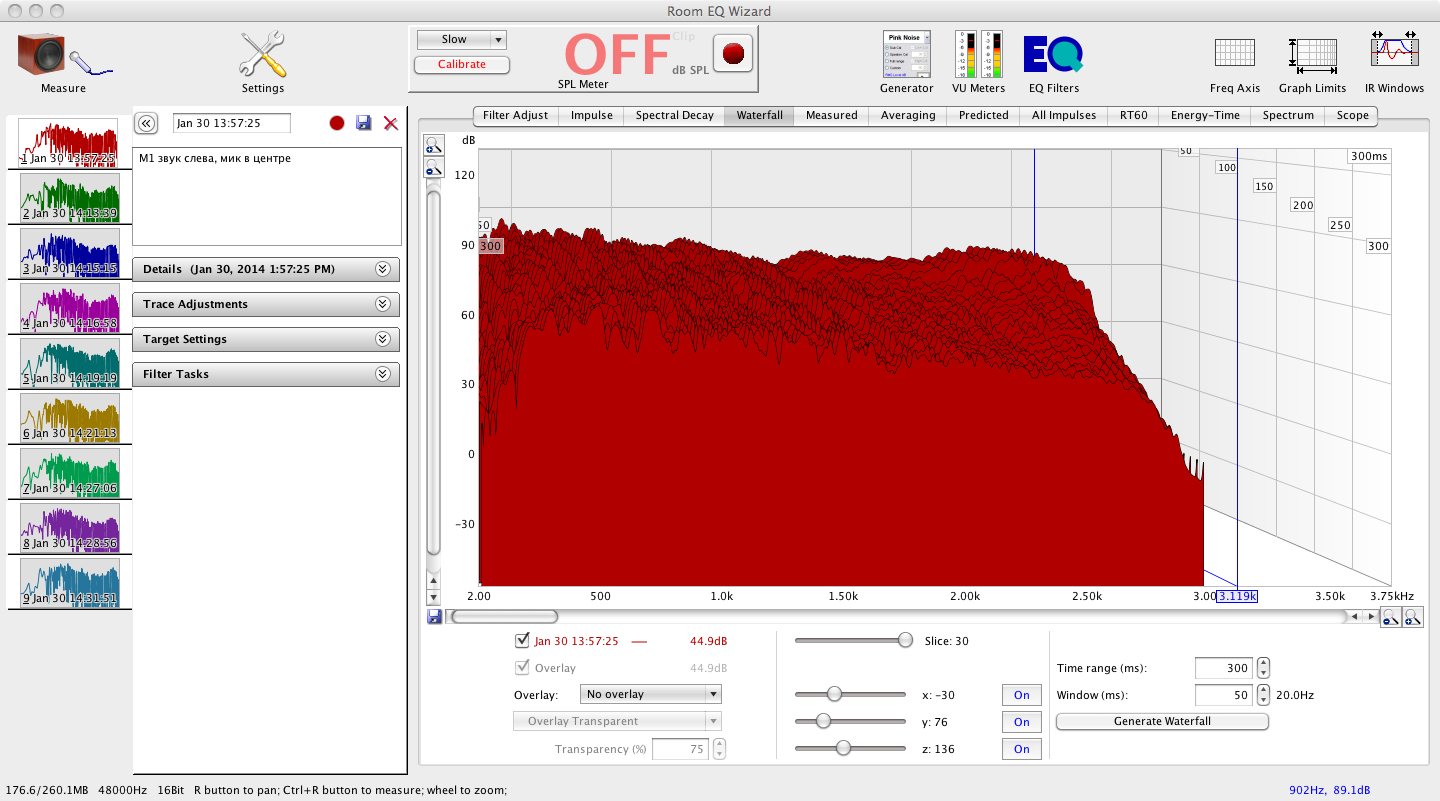Toggle the Jan 30 13:57:25 trace checkbox
1440x801 pixels.
tap(522, 641)
